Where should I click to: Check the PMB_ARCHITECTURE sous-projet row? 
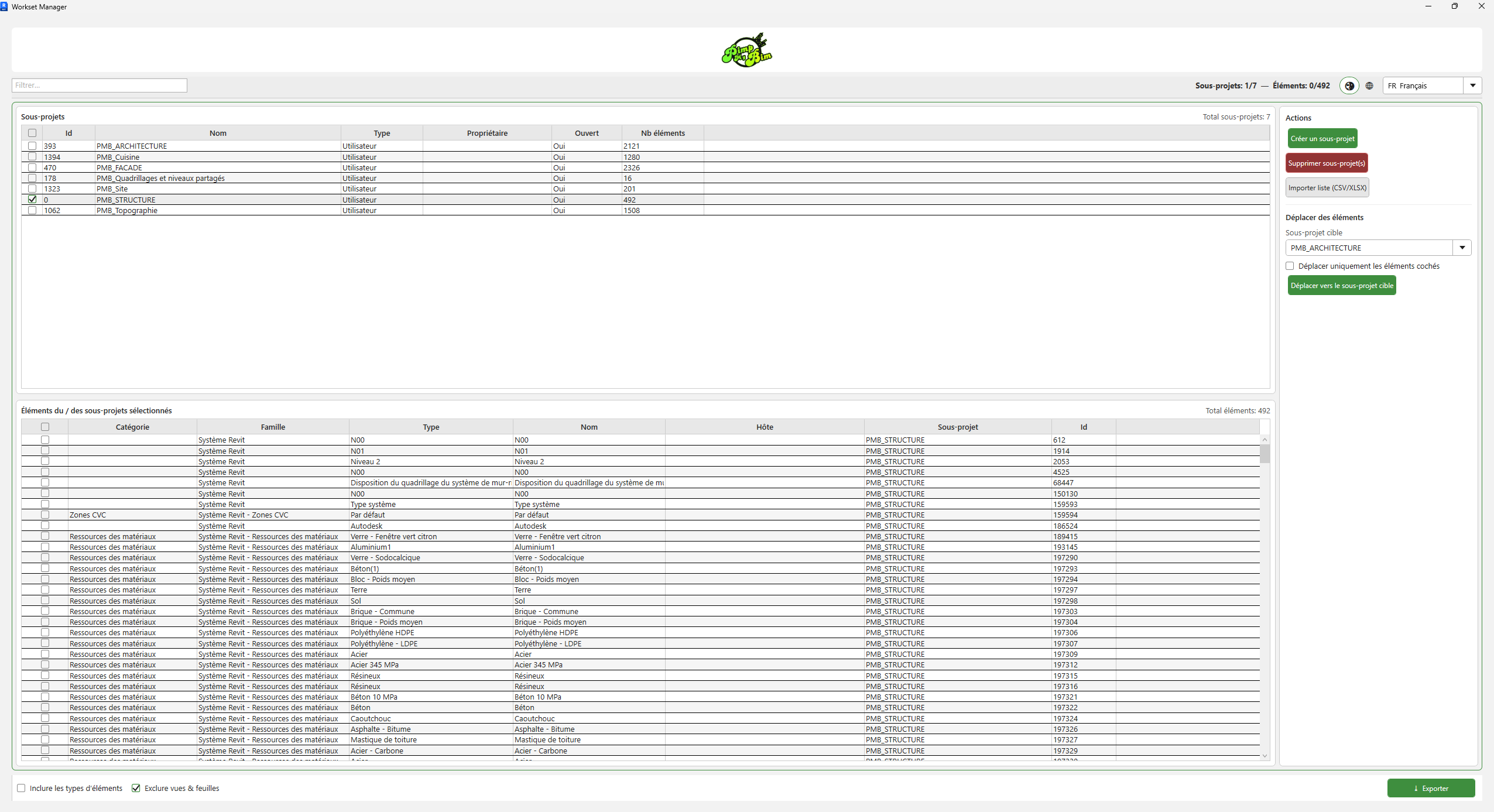coord(32,146)
